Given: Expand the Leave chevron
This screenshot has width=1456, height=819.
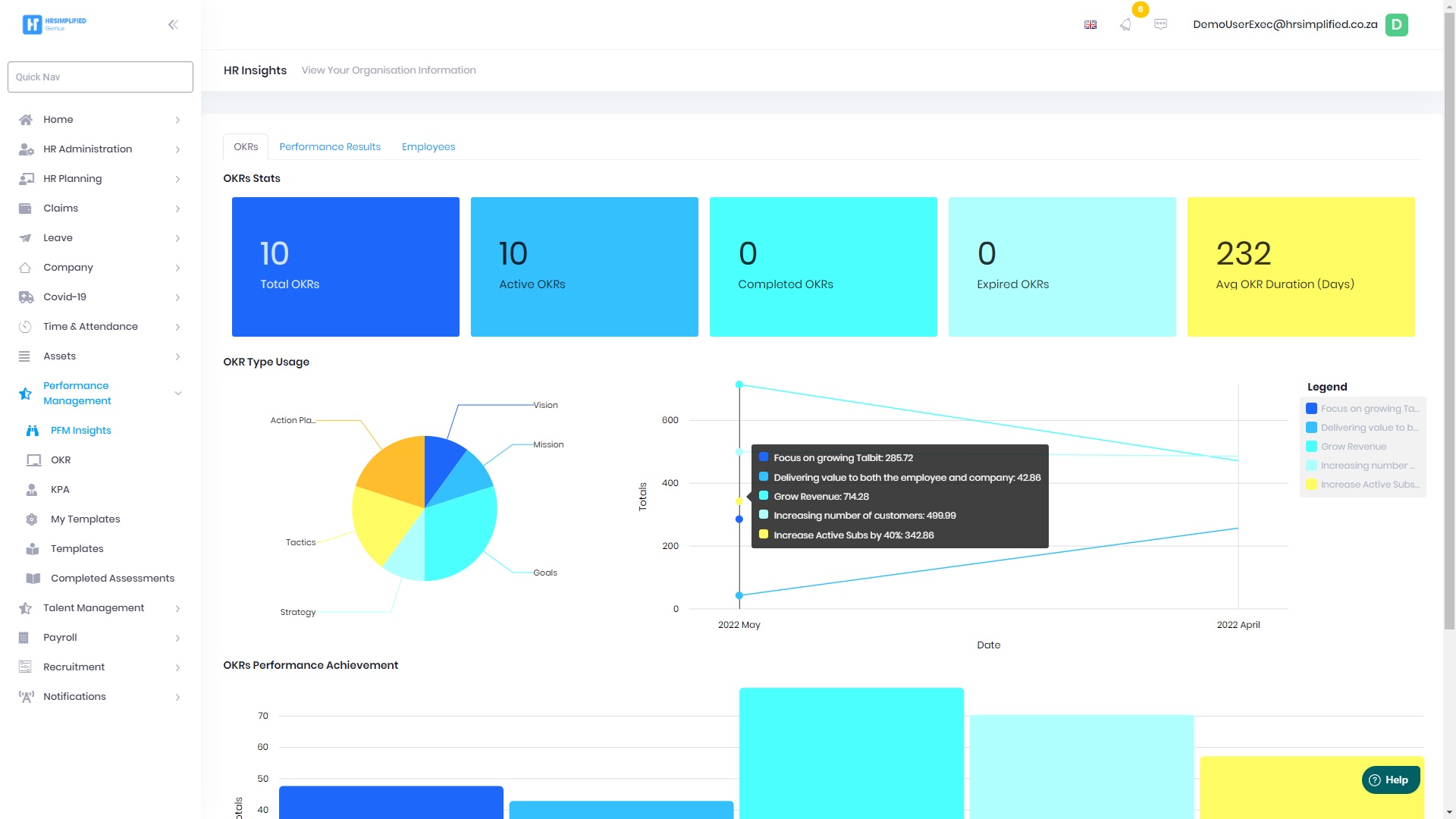Looking at the screenshot, I should 177,238.
